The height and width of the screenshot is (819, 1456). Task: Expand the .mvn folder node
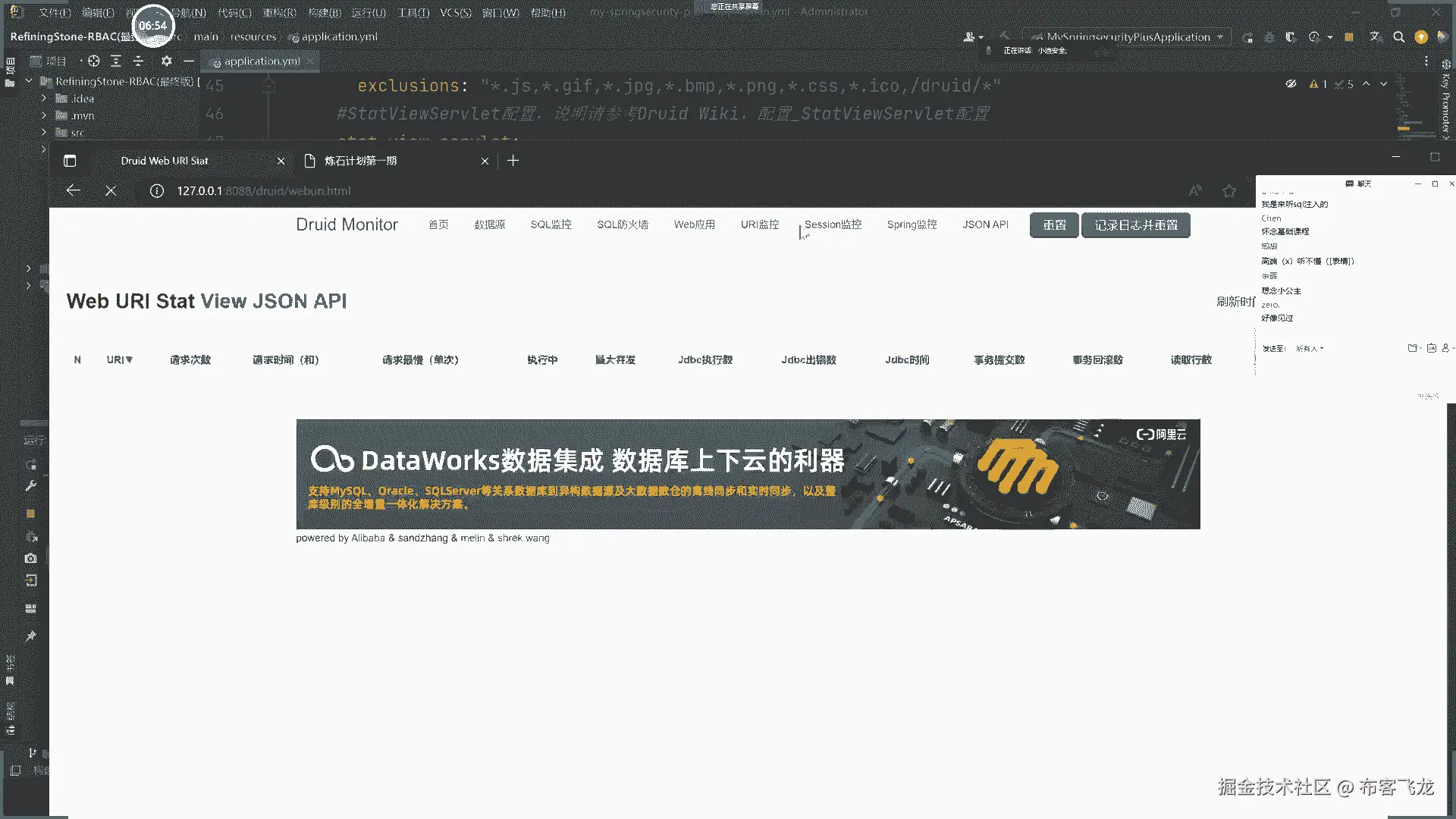(44, 116)
